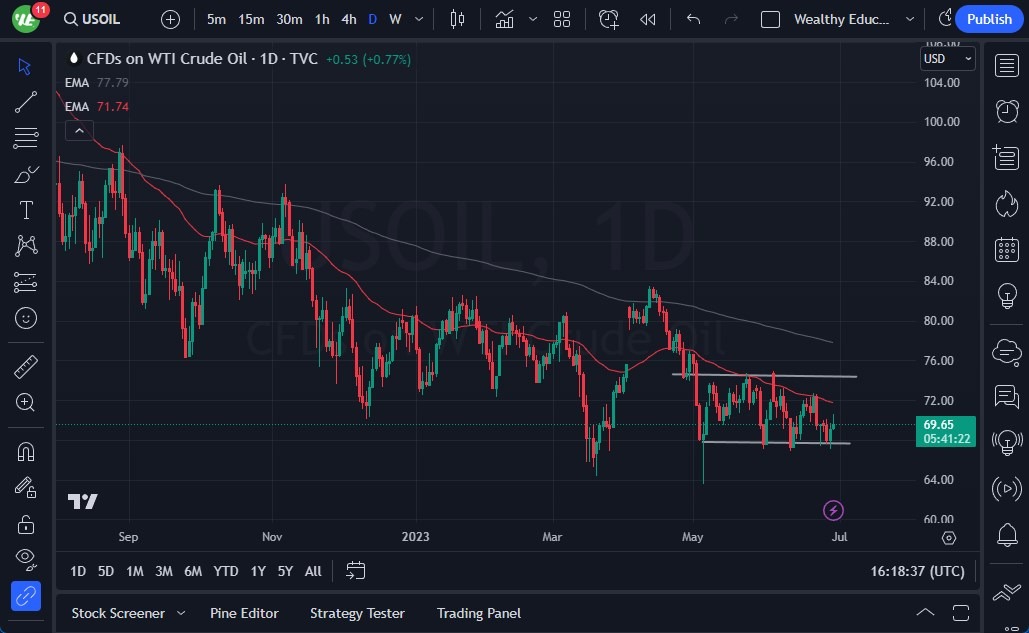1029x633 pixels.
Task: Toggle Magnet mode for drawings
Action: point(25,451)
